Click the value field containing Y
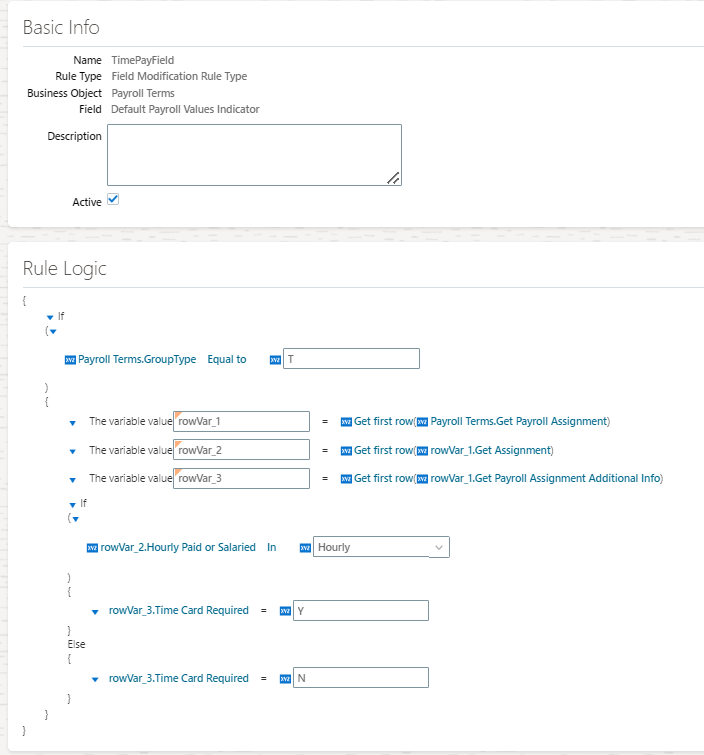704x755 pixels. [361, 611]
